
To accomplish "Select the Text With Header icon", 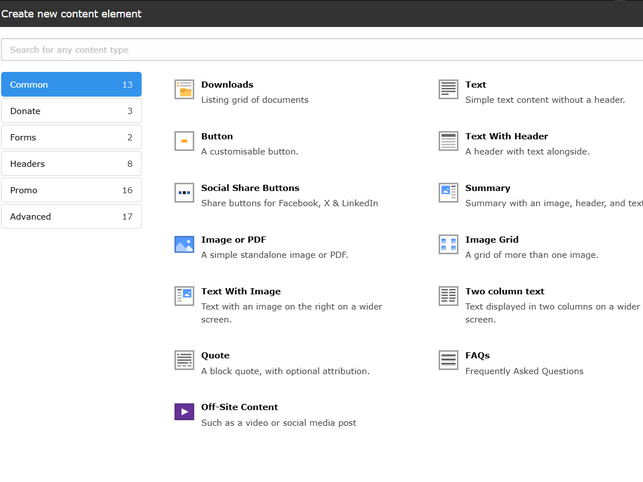I will [448, 142].
